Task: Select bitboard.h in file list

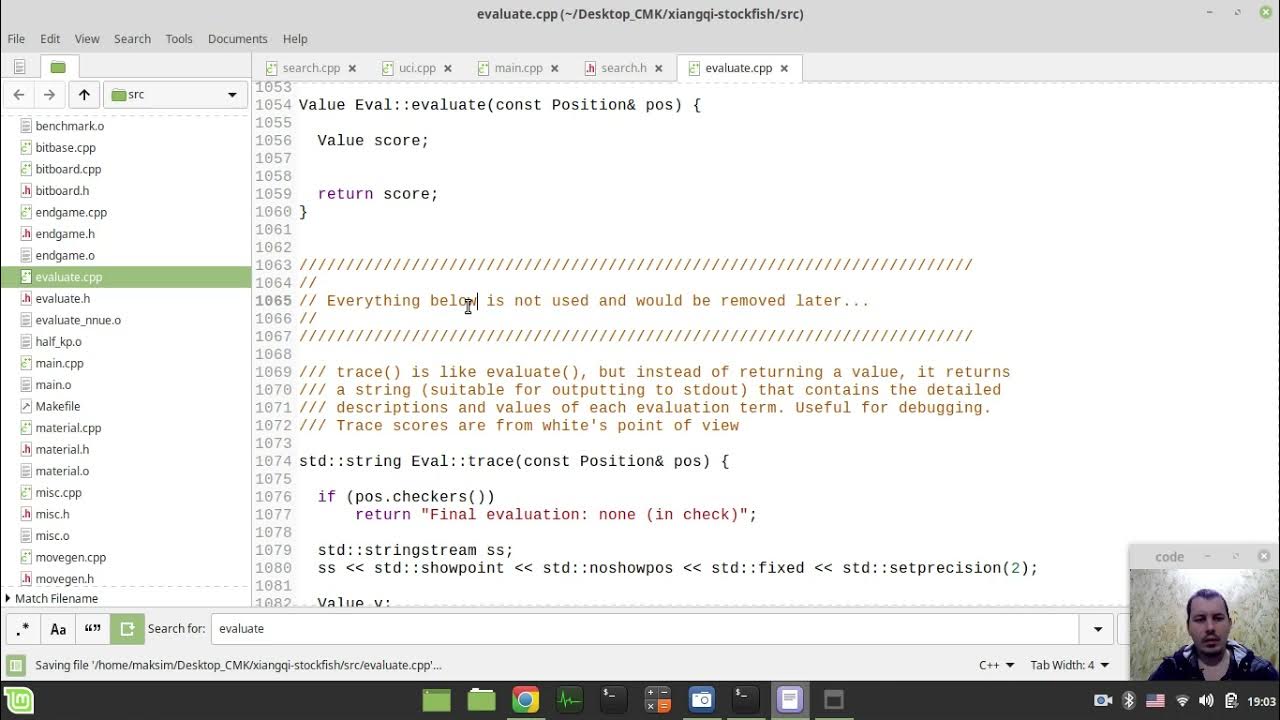Action: click(62, 190)
